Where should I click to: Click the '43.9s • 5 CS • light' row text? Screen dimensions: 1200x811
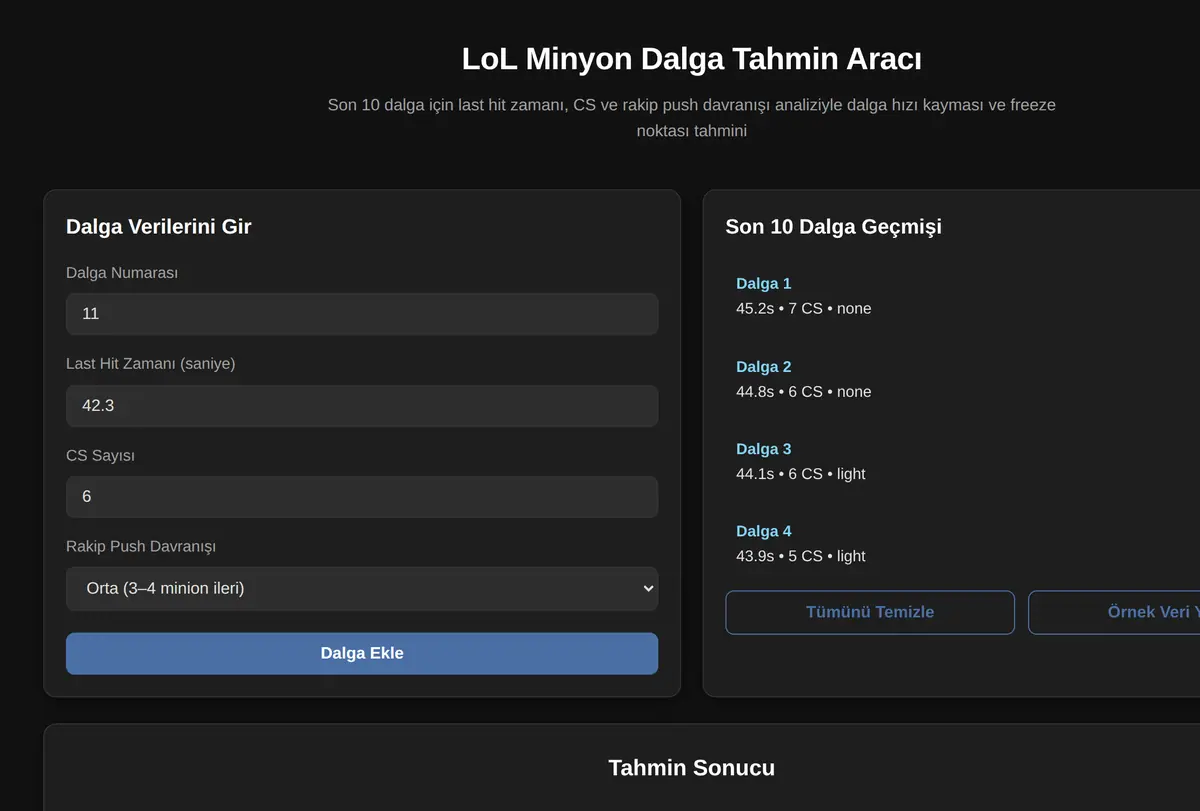pos(801,556)
